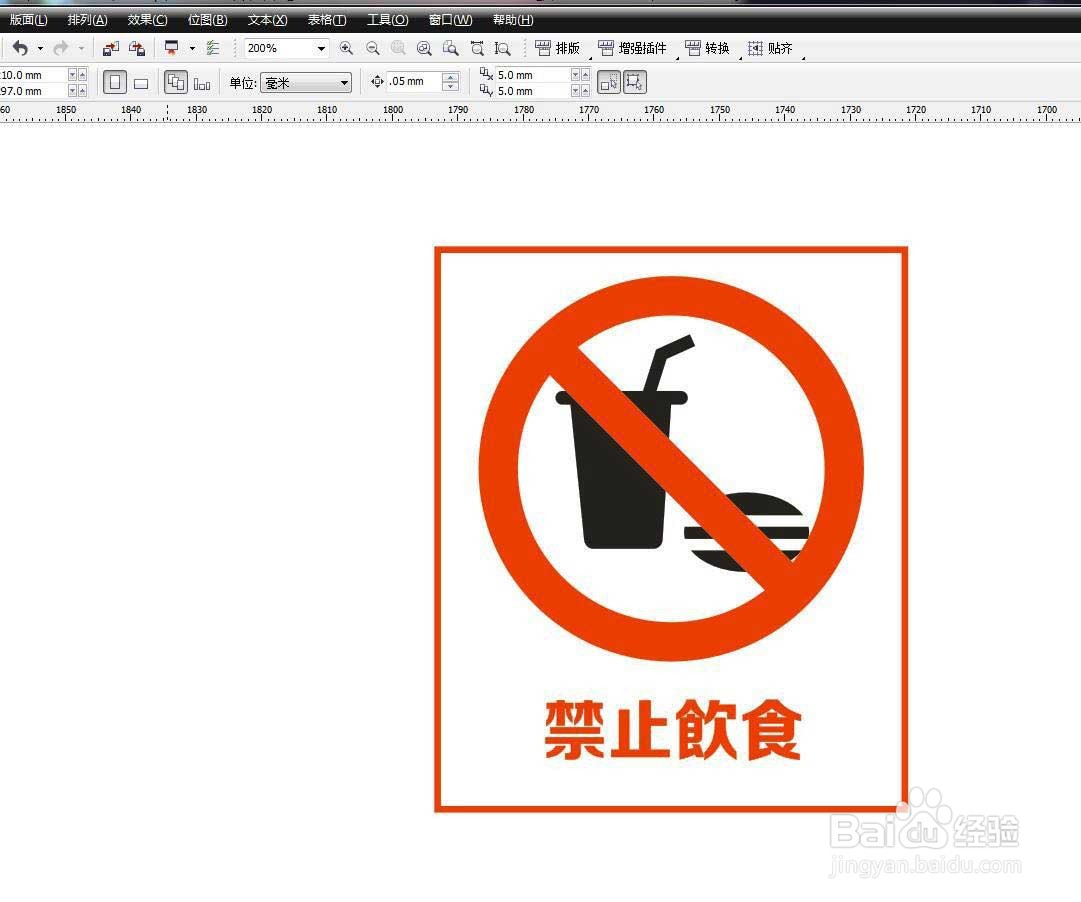Click the Export icon
Viewport: 1081px width, 902px height.
tap(137, 48)
